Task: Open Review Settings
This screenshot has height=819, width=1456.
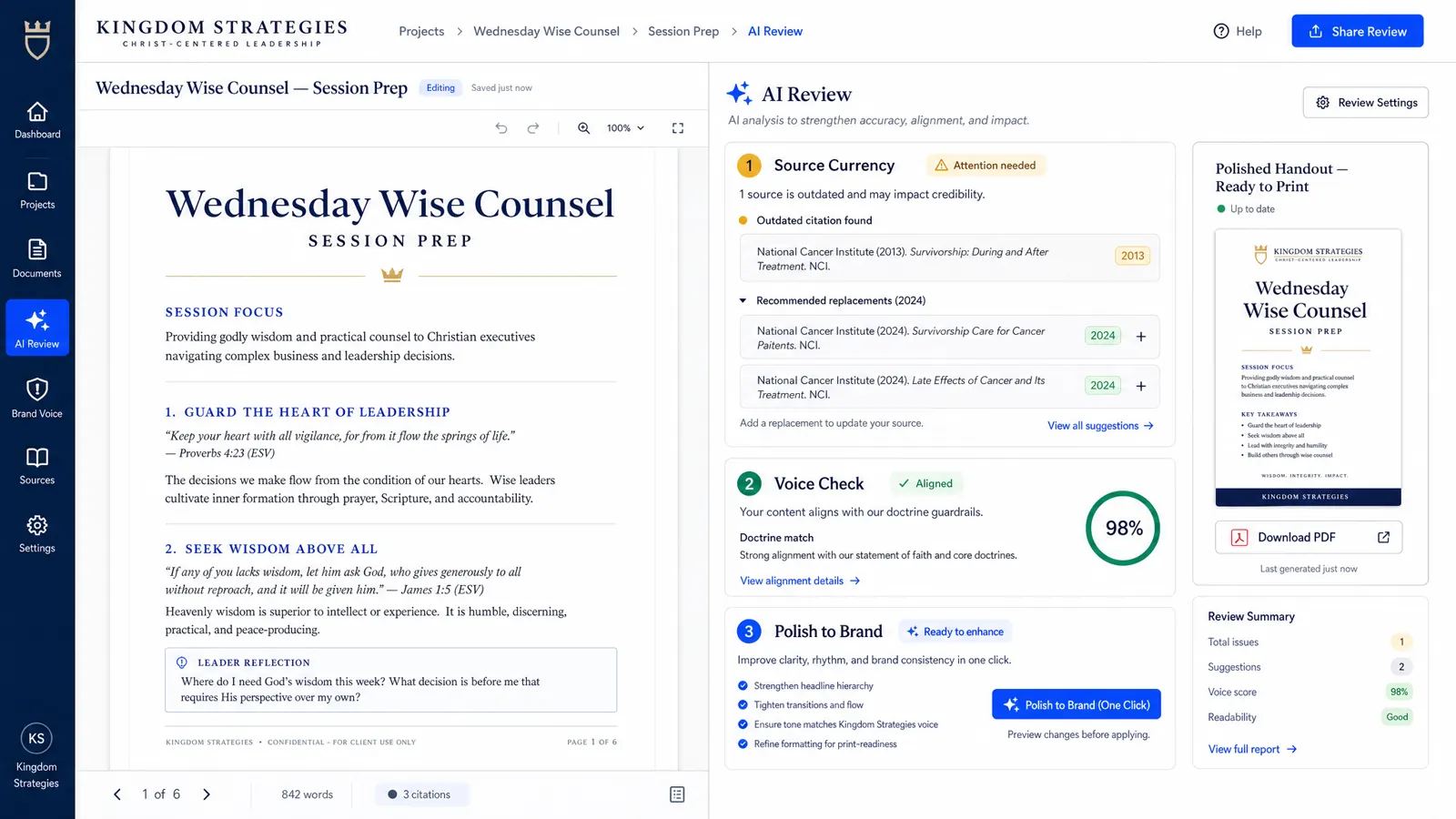Action: click(1366, 103)
